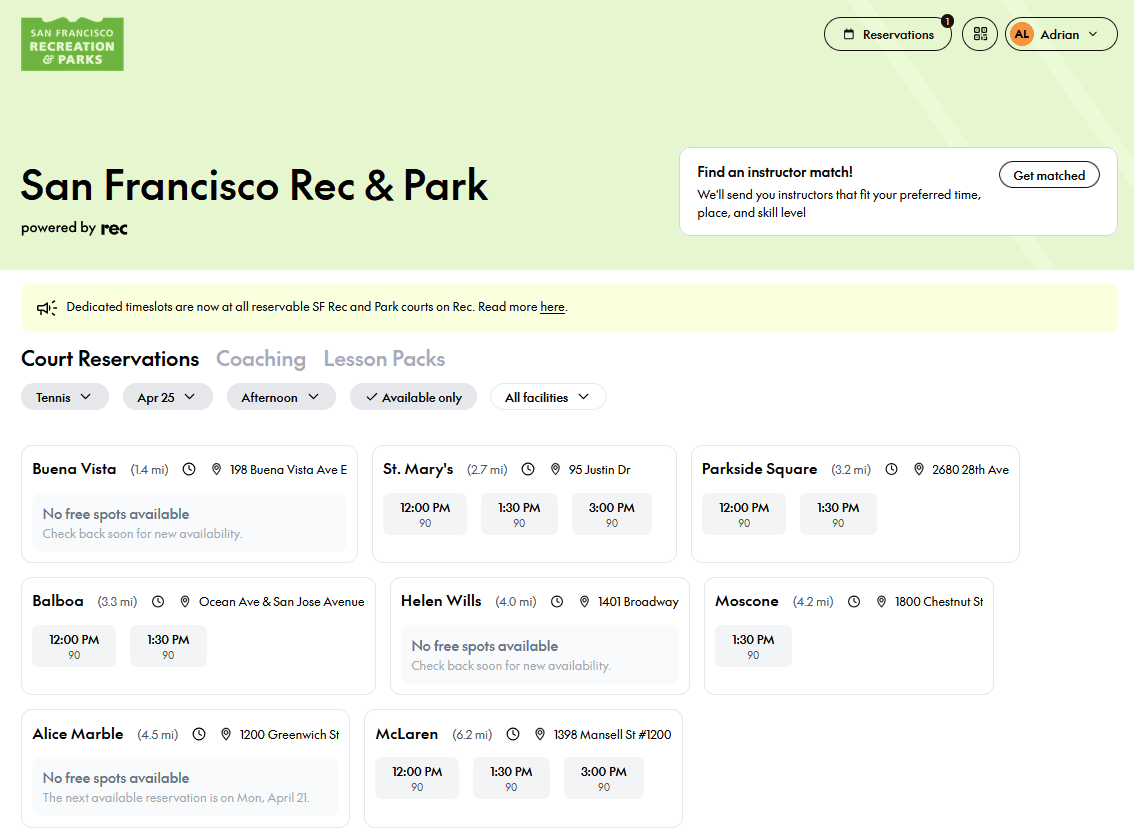The image size is (1134, 829).
Task: Expand the All facilities dropdown
Action: [x=547, y=397]
